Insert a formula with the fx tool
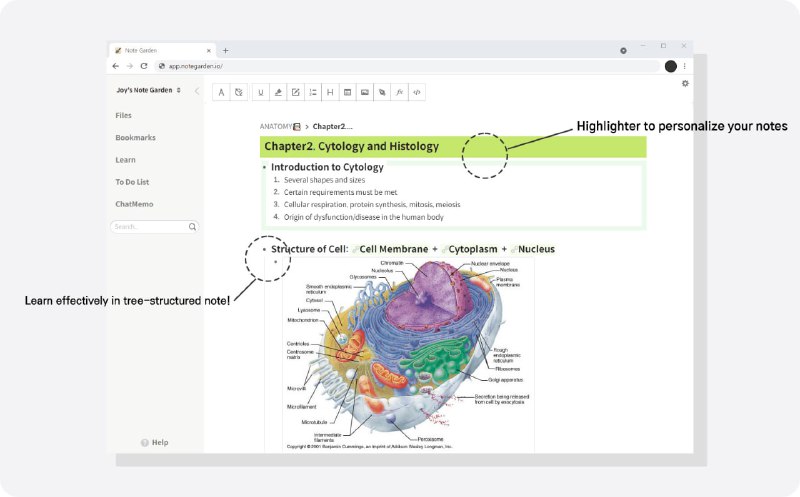The height and width of the screenshot is (497, 800). [399, 92]
